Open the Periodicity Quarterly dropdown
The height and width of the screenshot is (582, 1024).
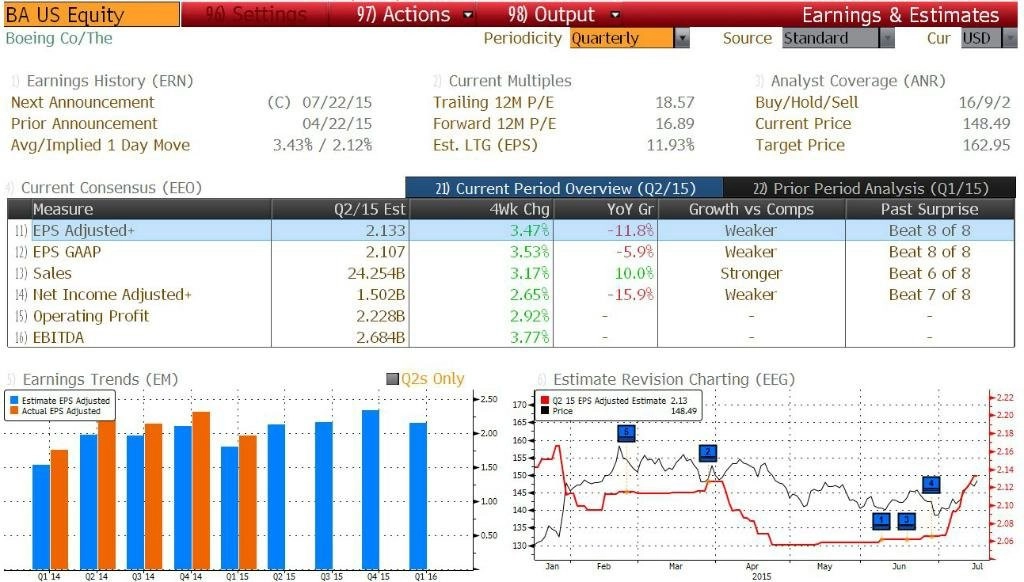point(621,39)
